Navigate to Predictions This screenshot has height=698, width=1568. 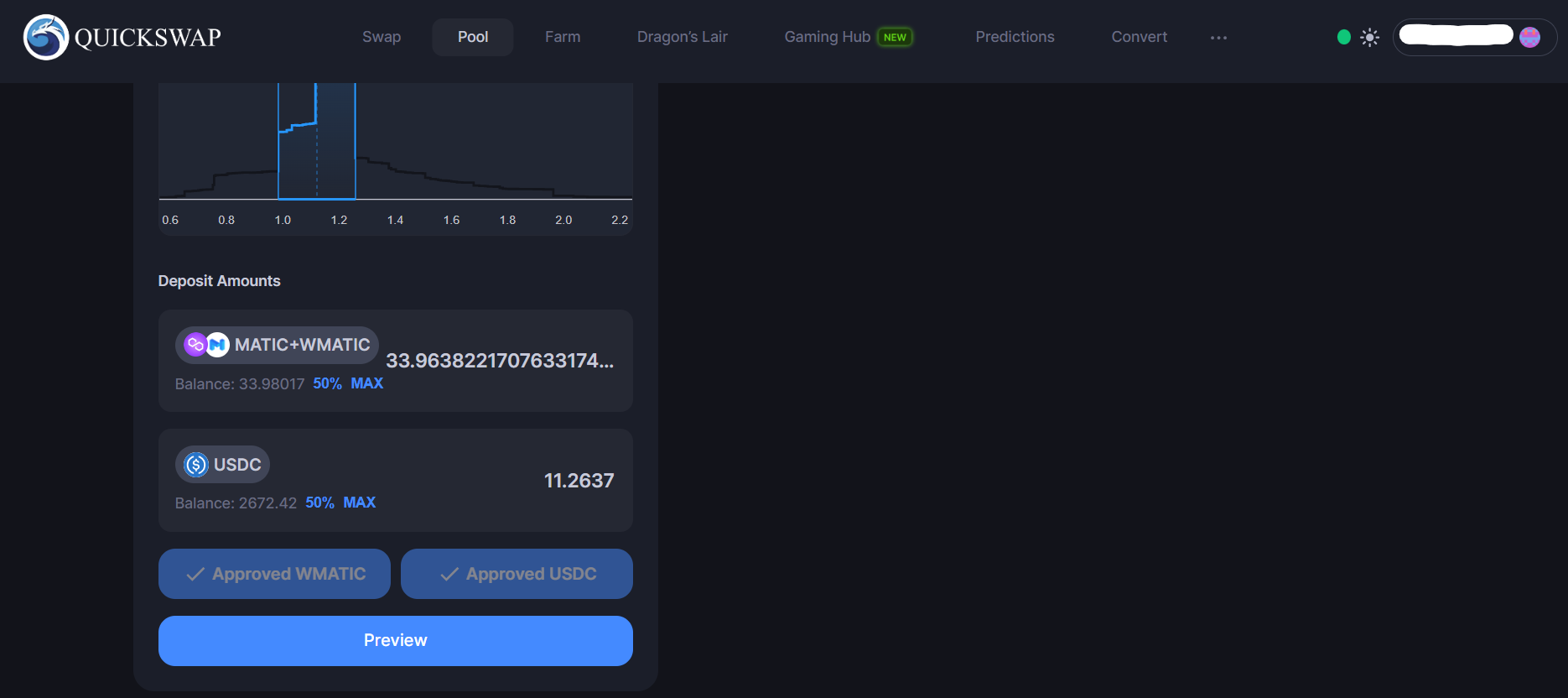[x=1015, y=37]
